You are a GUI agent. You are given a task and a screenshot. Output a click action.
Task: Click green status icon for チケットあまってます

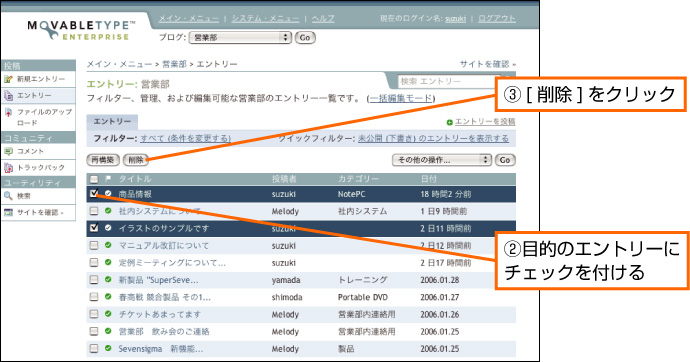(108, 314)
